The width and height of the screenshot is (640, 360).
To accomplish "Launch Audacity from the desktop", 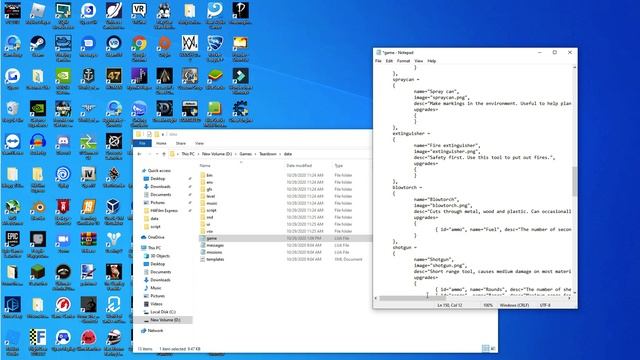I will pyautogui.click(x=38, y=144).
